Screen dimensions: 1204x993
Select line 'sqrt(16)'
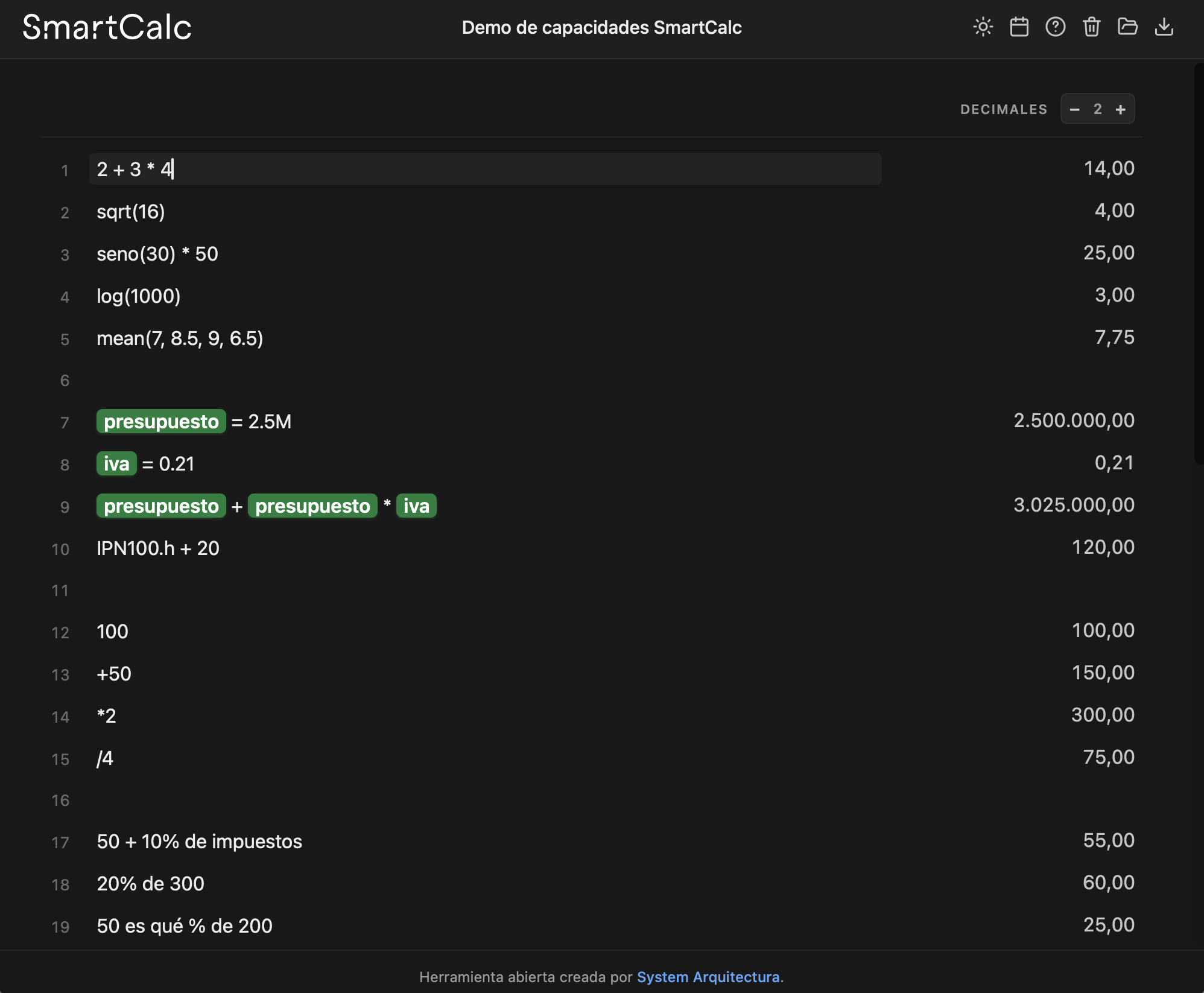[485, 211]
